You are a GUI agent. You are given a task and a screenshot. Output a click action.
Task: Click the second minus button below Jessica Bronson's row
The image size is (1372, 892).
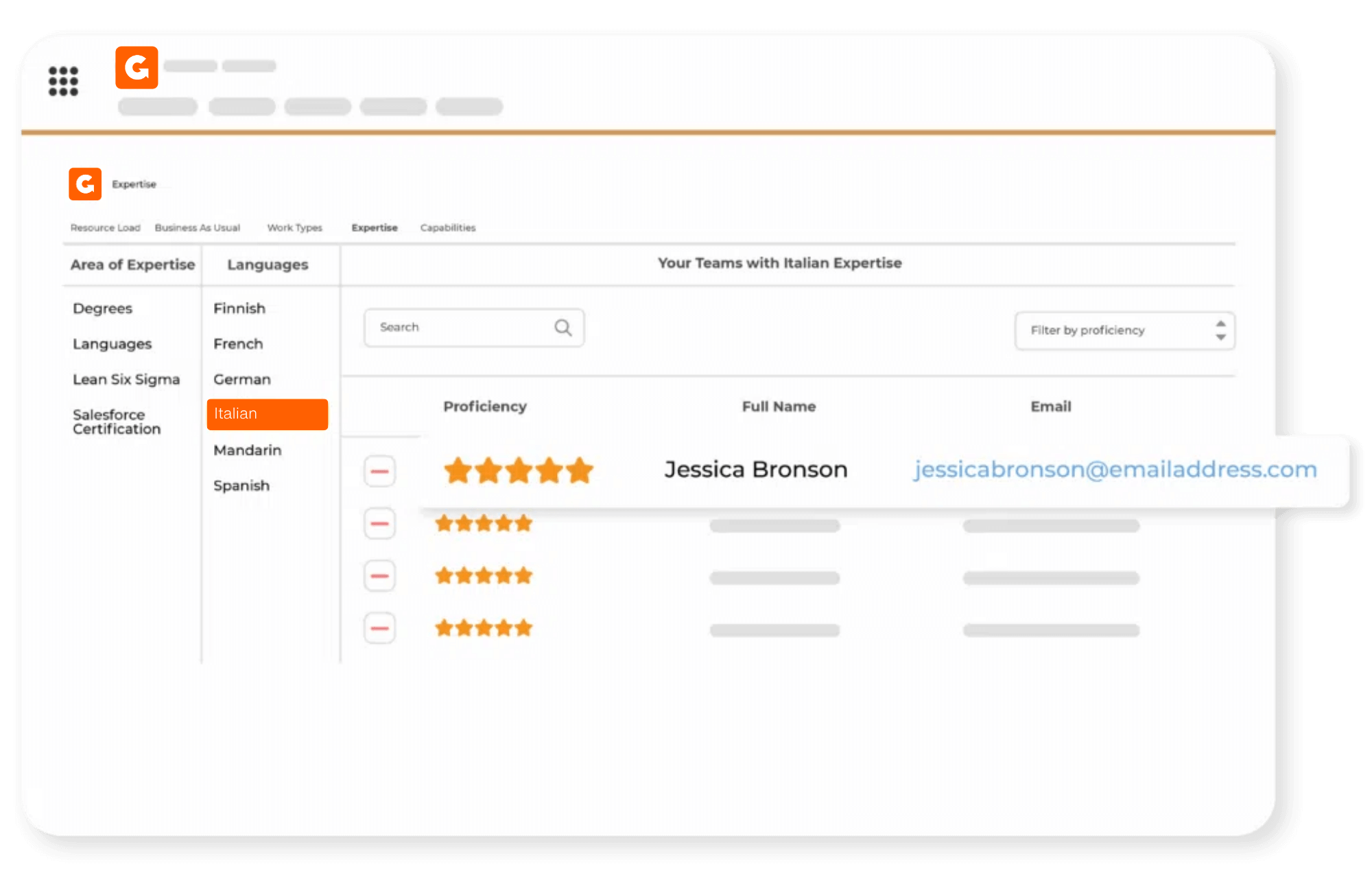coord(379,576)
